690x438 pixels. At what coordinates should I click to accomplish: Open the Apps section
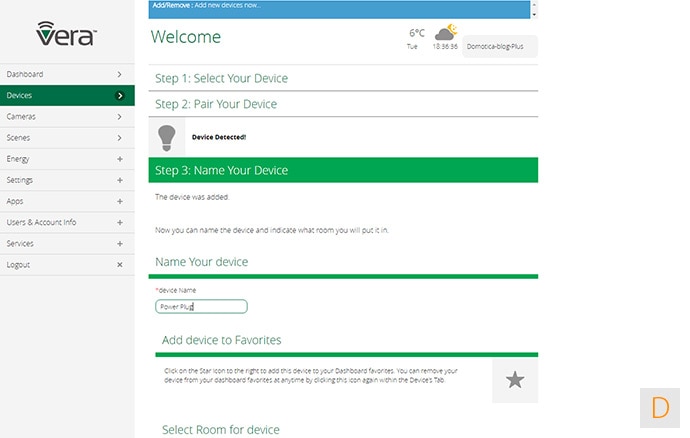pos(67,201)
